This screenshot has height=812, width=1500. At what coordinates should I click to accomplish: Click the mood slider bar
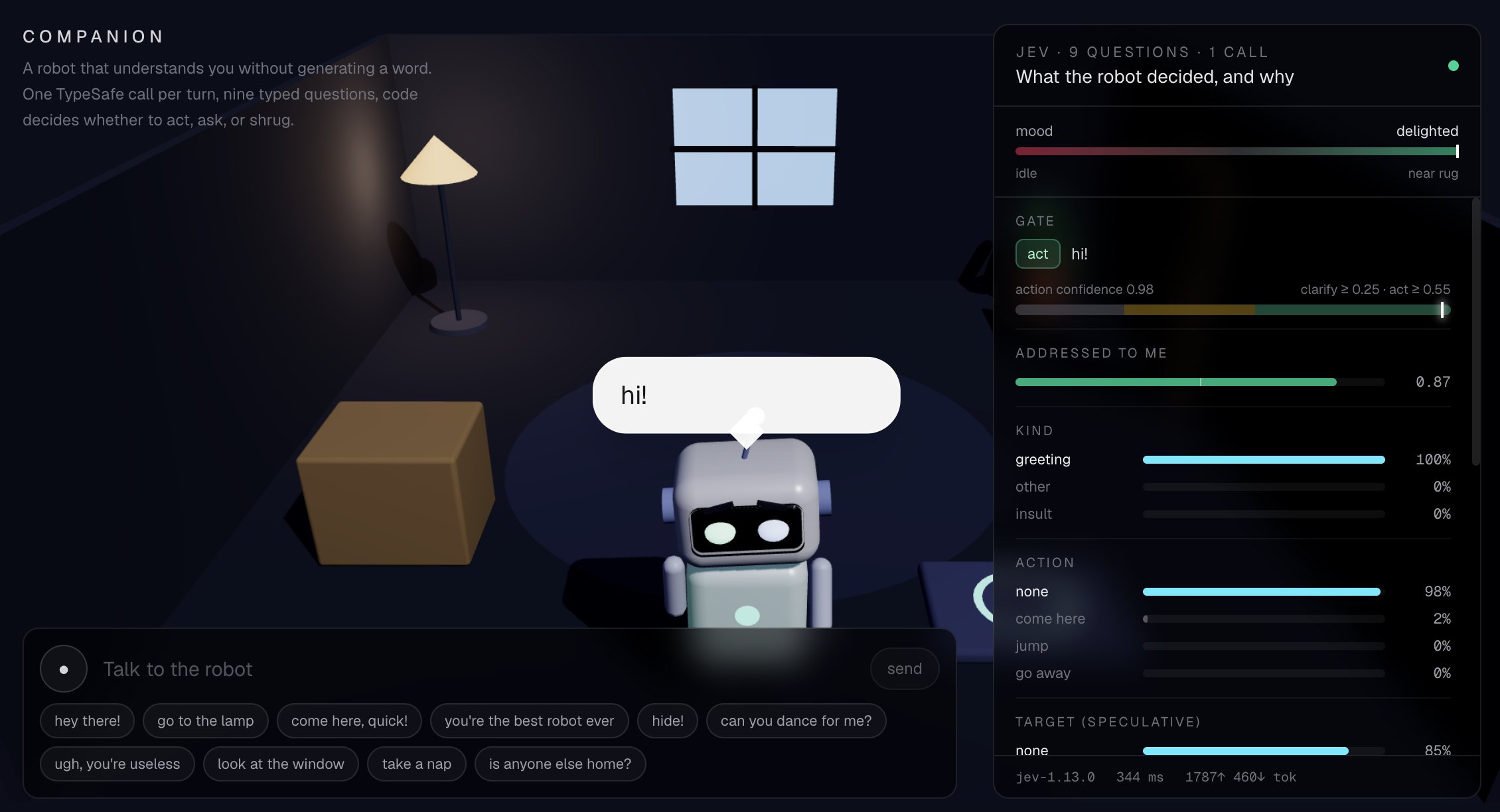tap(1237, 151)
